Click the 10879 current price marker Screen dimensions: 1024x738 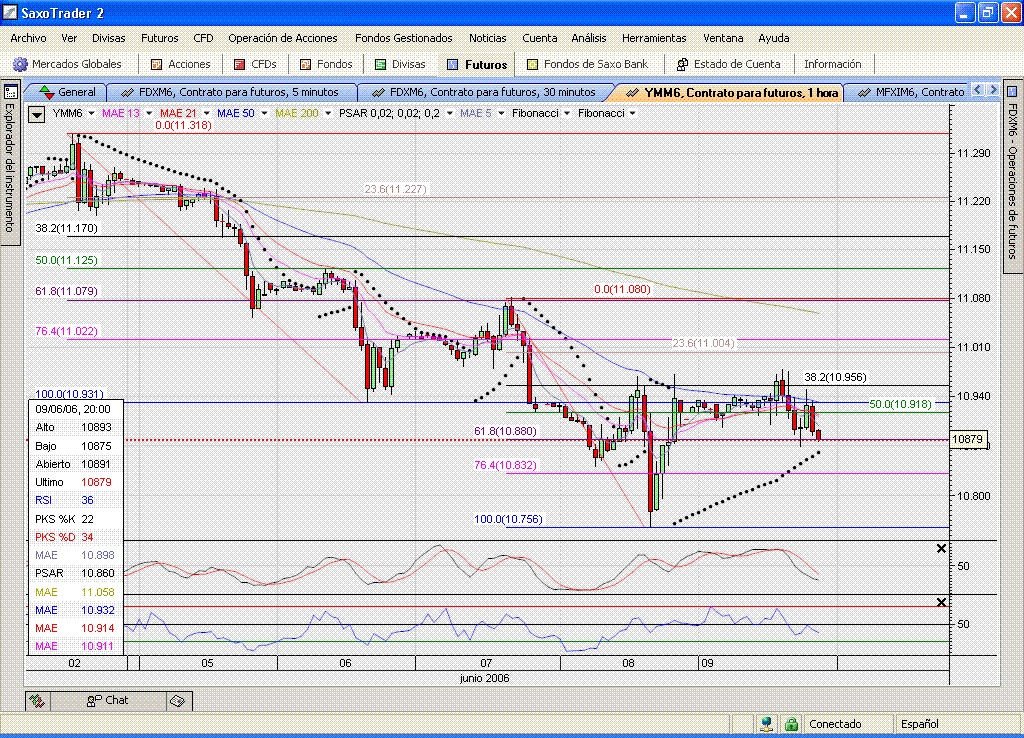(x=967, y=439)
